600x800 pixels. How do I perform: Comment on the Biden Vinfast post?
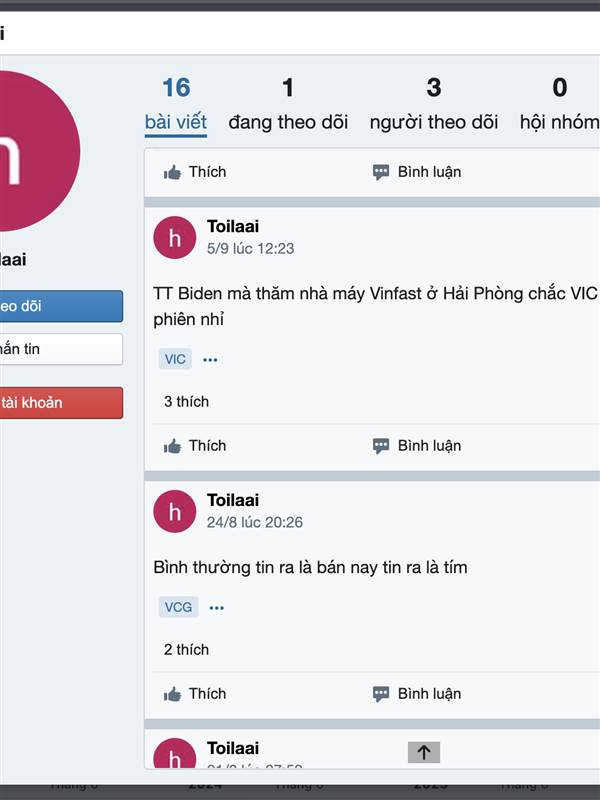(x=417, y=445)
